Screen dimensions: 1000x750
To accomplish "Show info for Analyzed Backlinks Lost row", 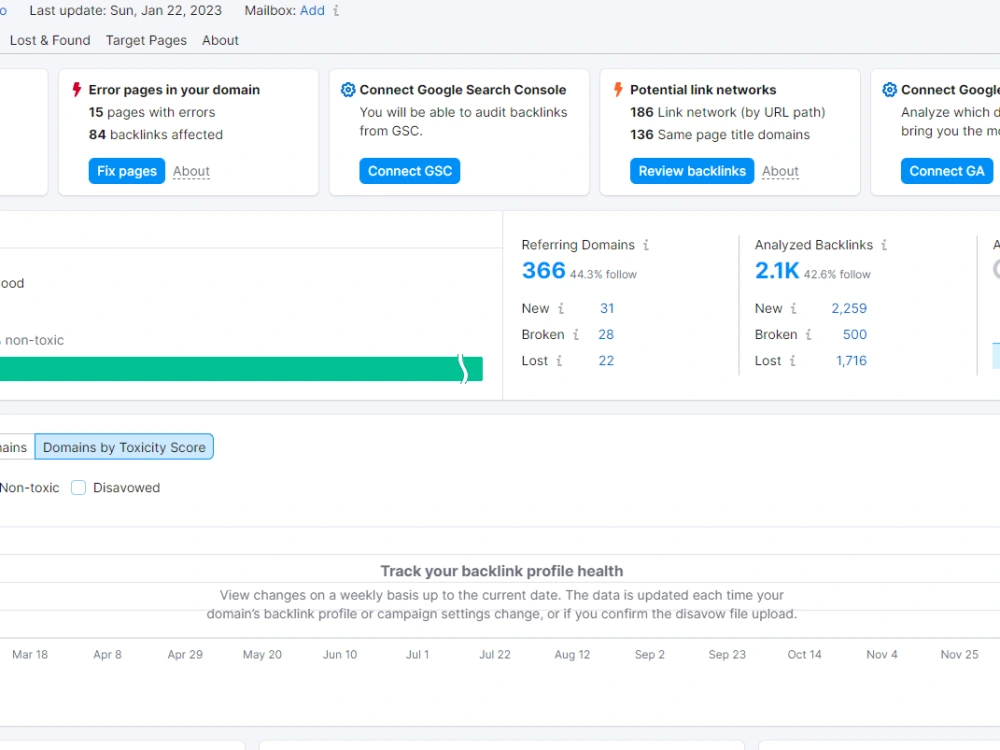I will coord(793,361).
